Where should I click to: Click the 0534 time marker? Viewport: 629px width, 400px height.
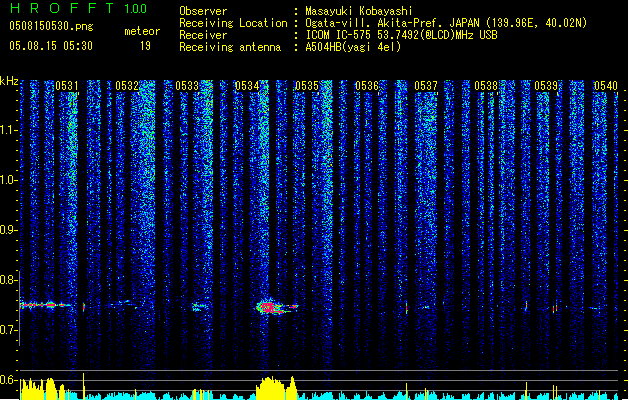click(x=247, y=86)
